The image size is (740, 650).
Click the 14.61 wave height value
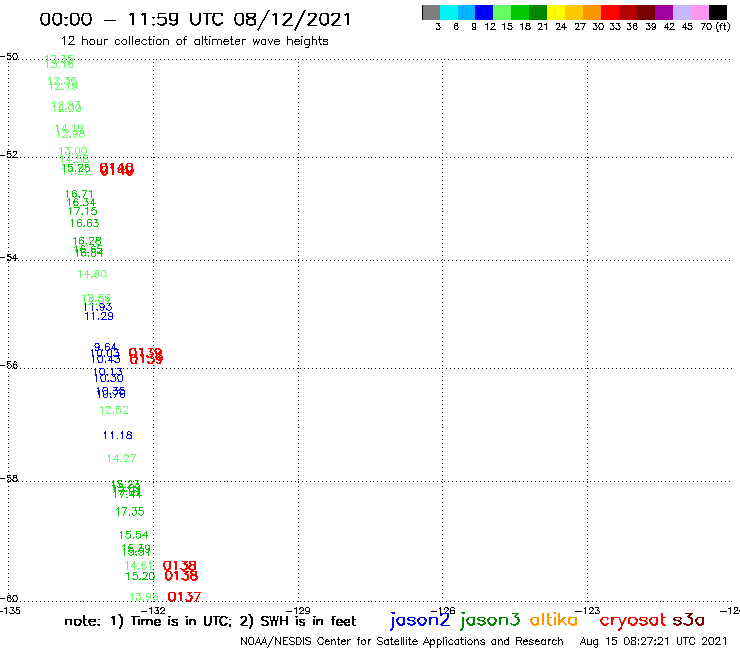tap(139, 566)
